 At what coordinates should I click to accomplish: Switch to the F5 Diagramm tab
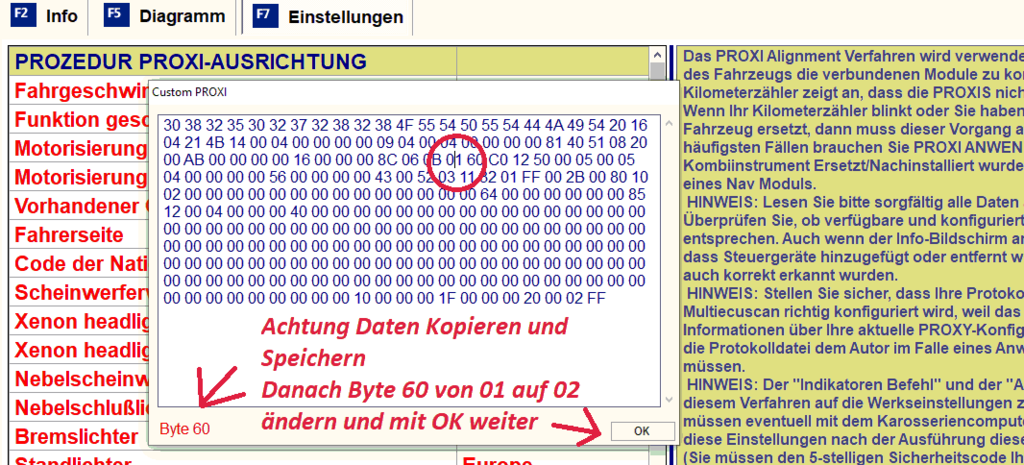167,17
